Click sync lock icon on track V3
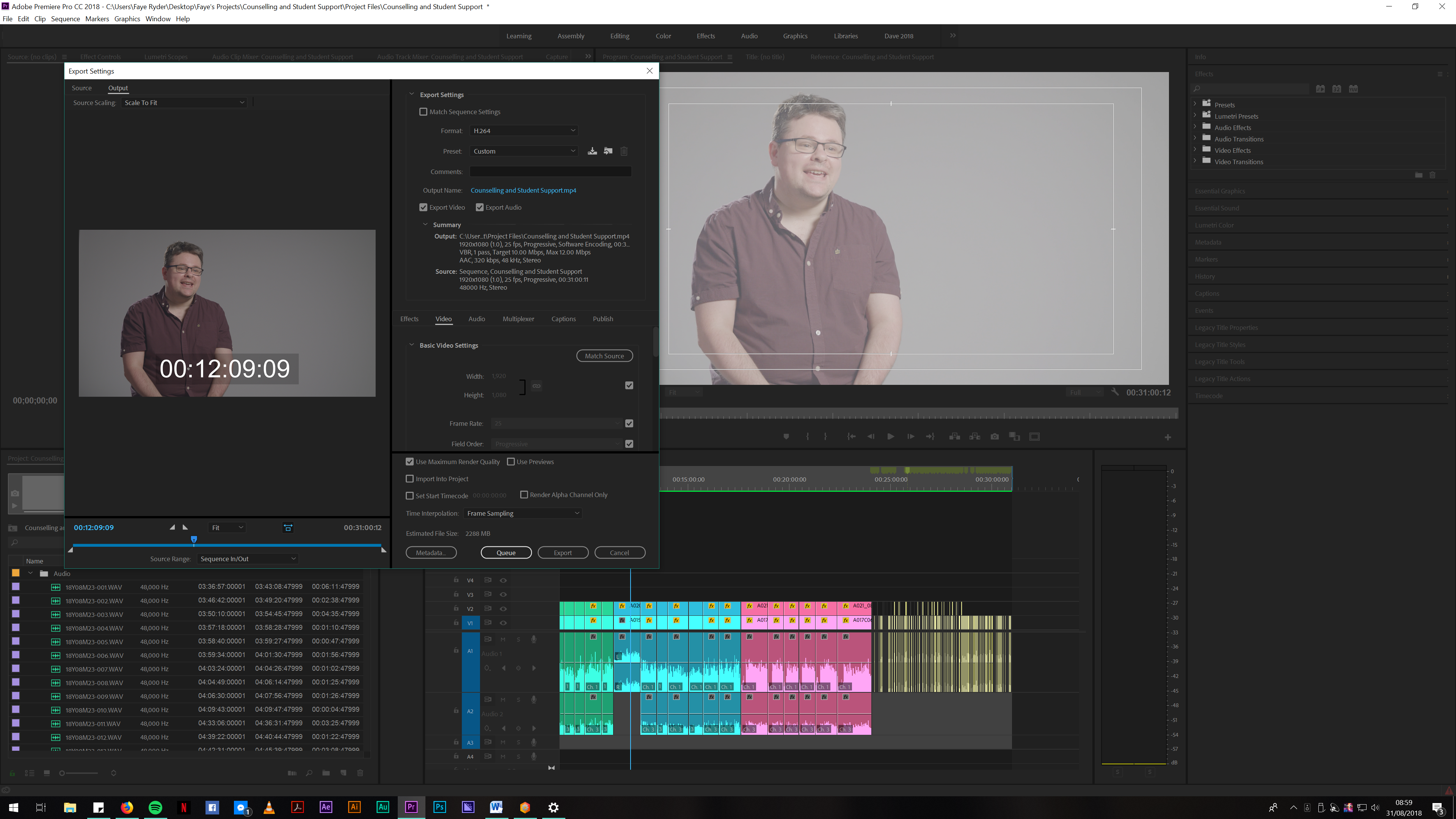1456x819 pixels. click(x=488, y=595)
